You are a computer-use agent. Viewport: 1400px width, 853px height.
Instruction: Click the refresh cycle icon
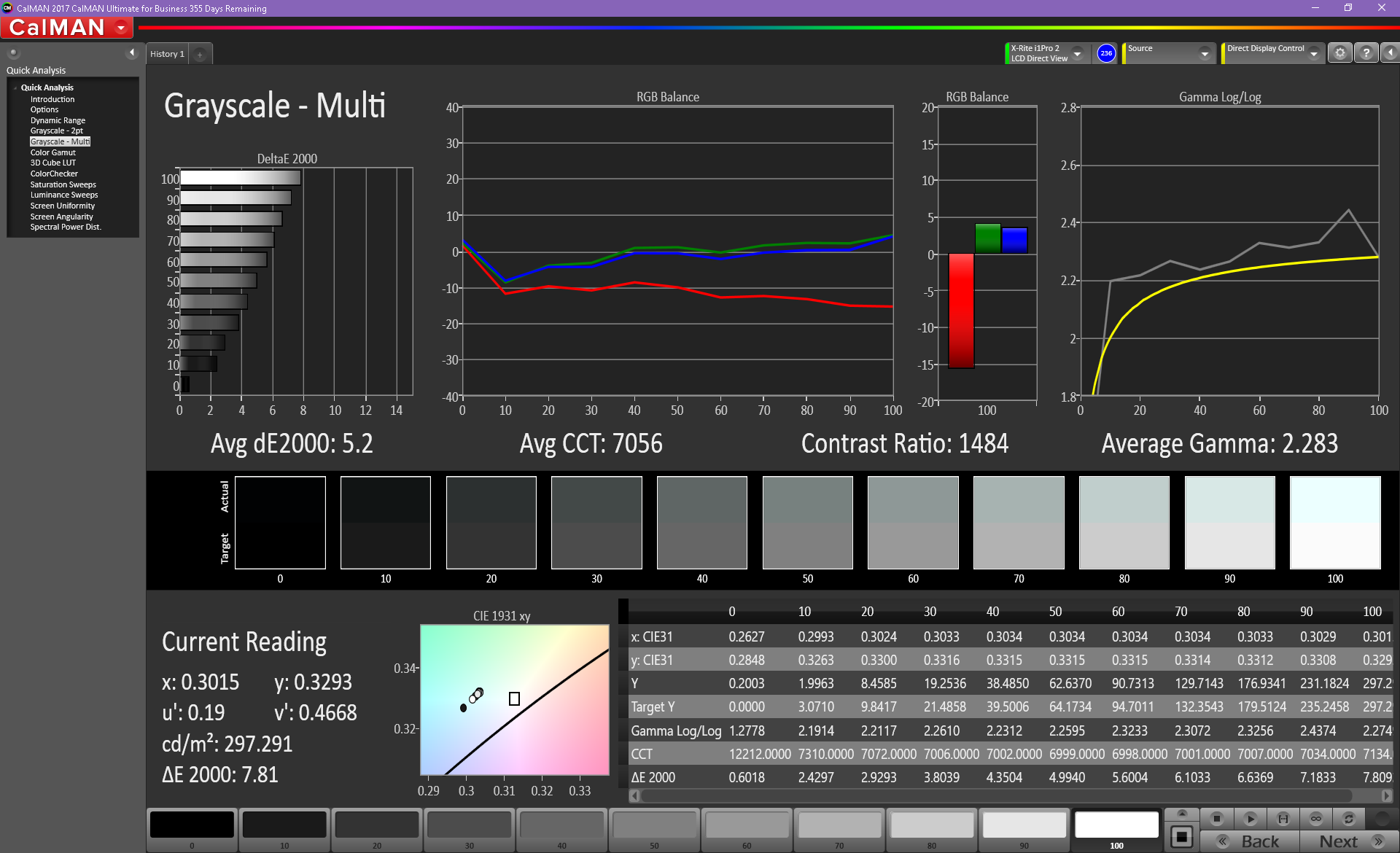click(x=1349, y=818)
